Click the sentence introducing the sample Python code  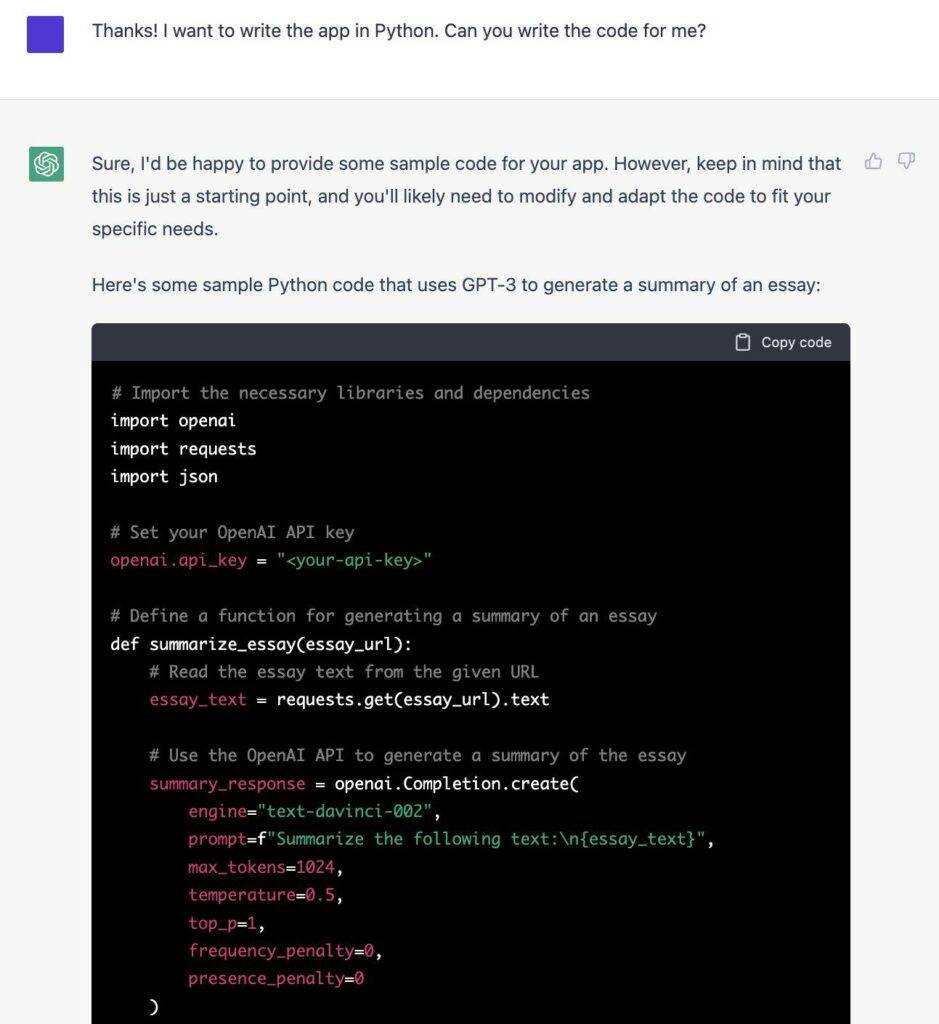(x=455, y=285)
